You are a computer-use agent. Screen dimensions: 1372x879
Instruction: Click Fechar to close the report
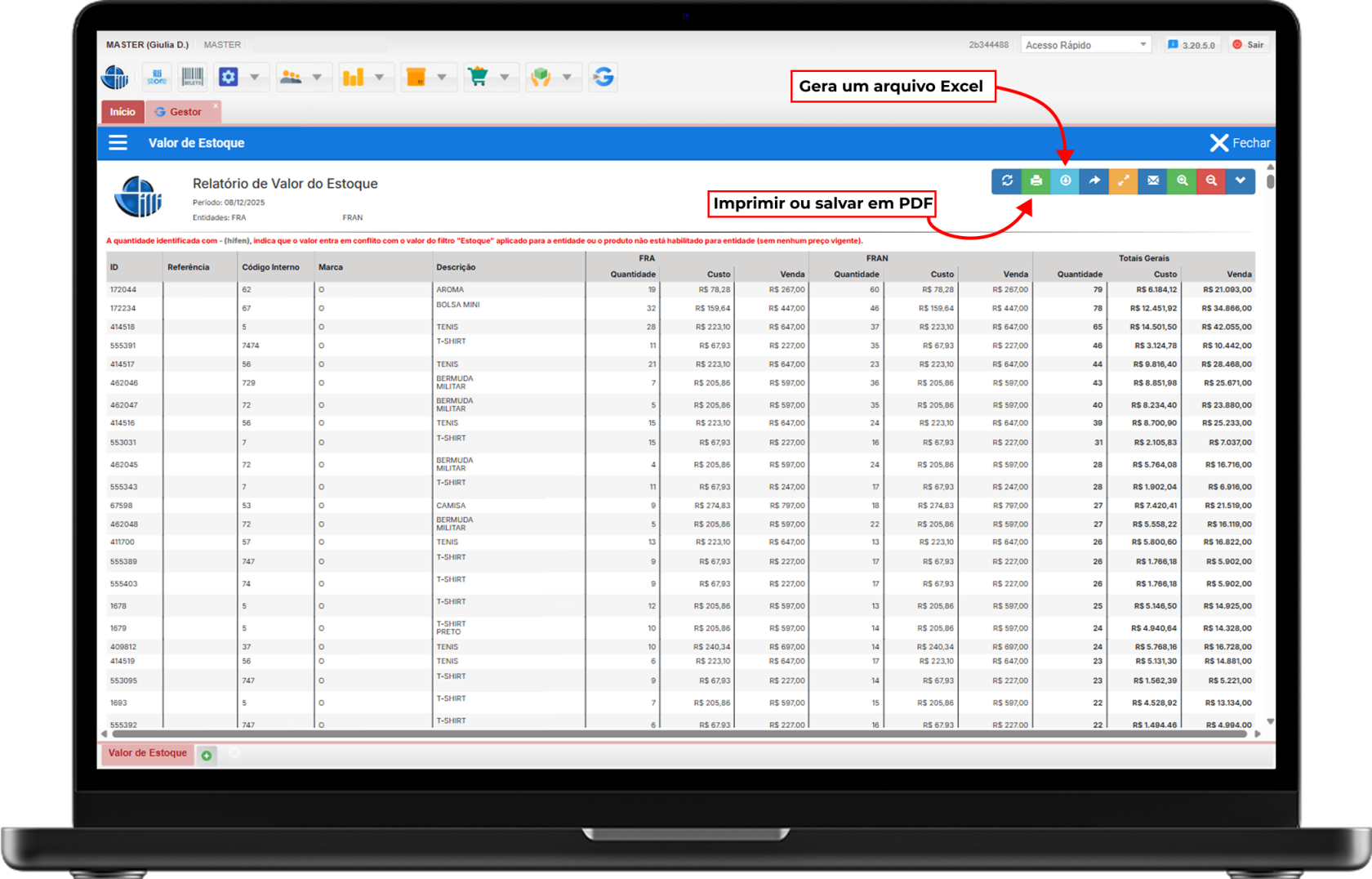(x=1240, y=143)
